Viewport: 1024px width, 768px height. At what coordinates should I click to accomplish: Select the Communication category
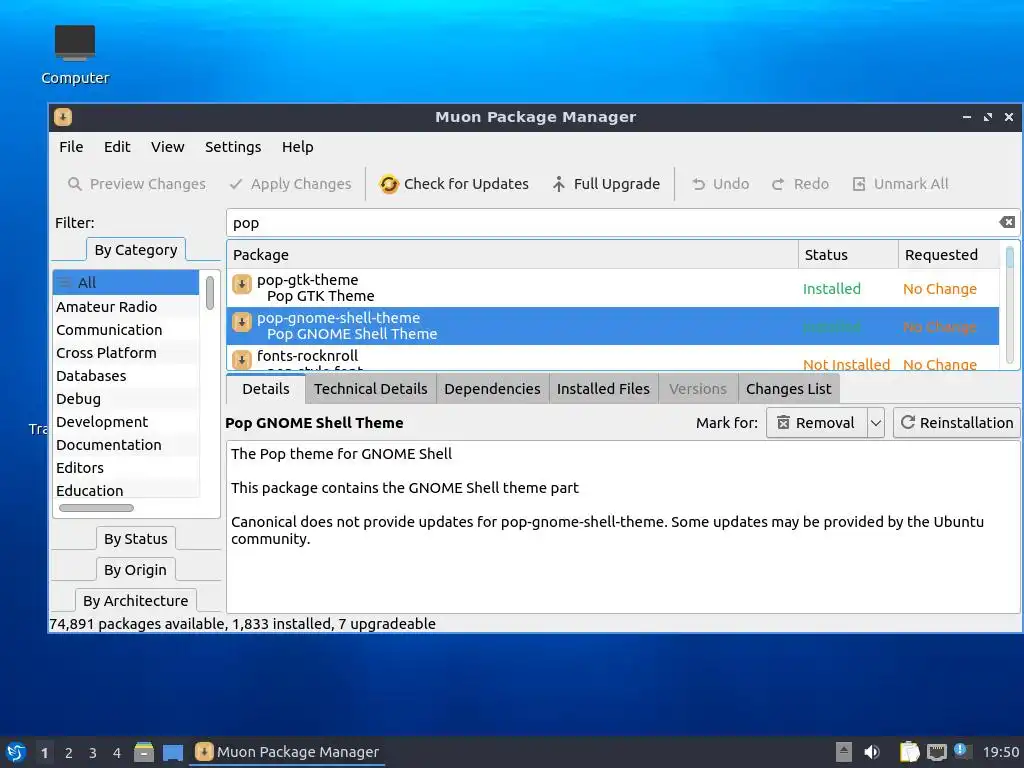126,330
